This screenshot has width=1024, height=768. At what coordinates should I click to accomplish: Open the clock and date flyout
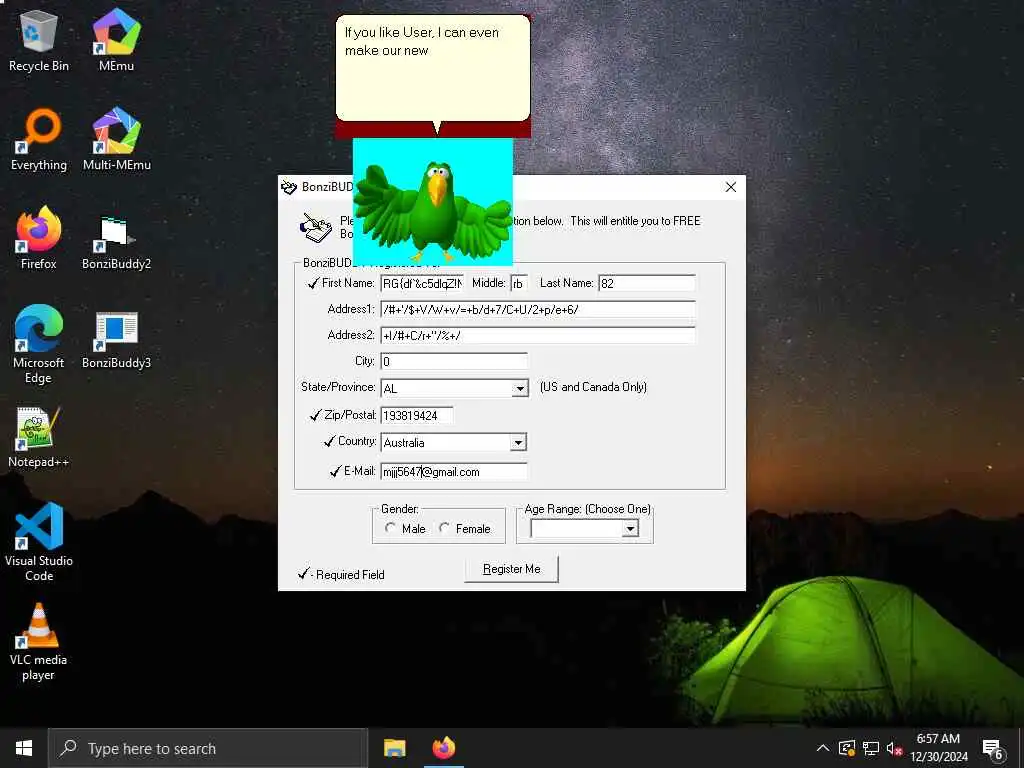[x=938, y=748]
